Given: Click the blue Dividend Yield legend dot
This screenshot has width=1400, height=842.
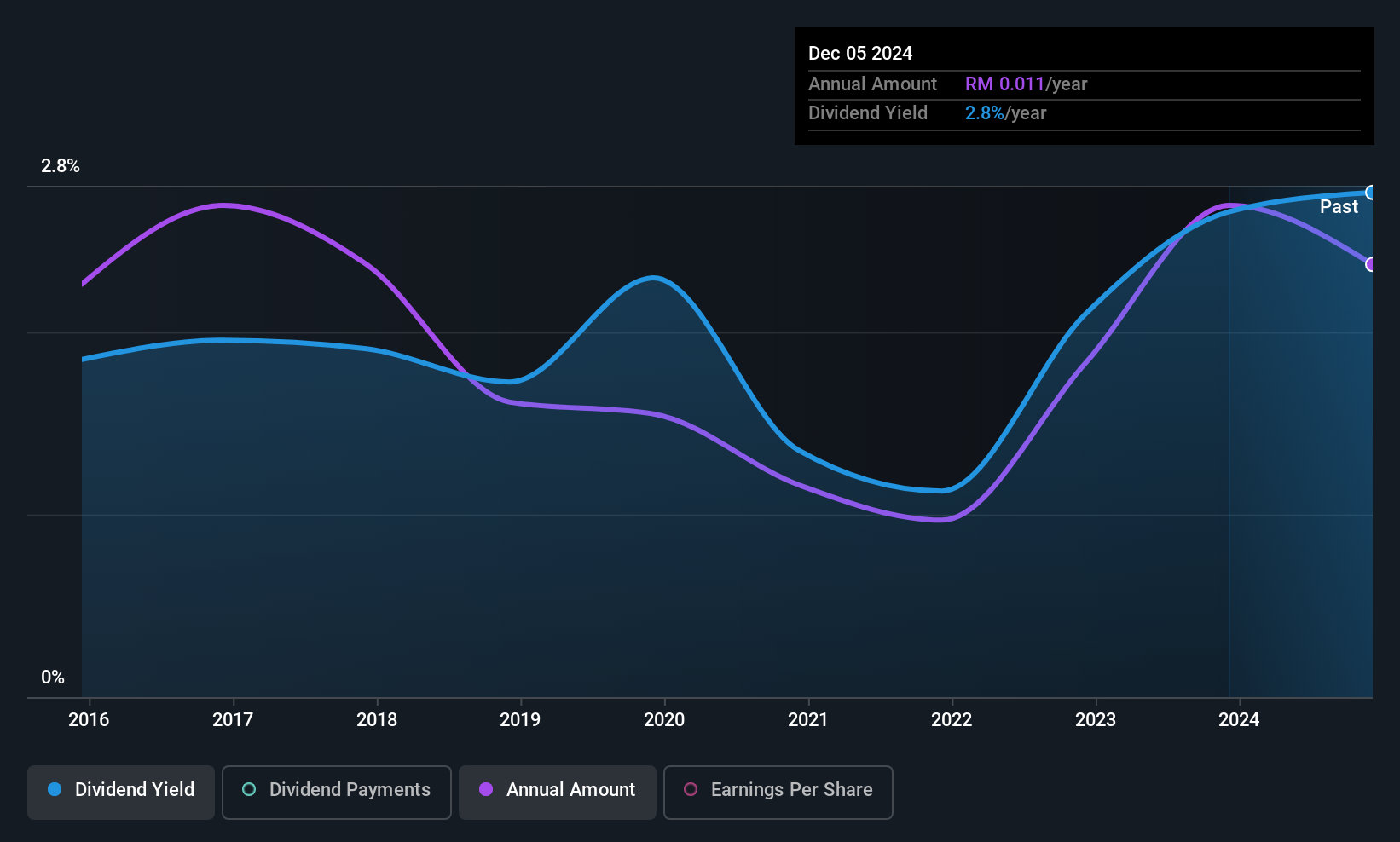Looking at the screenshot, I should pyautogui.click(x=55, y=790).
